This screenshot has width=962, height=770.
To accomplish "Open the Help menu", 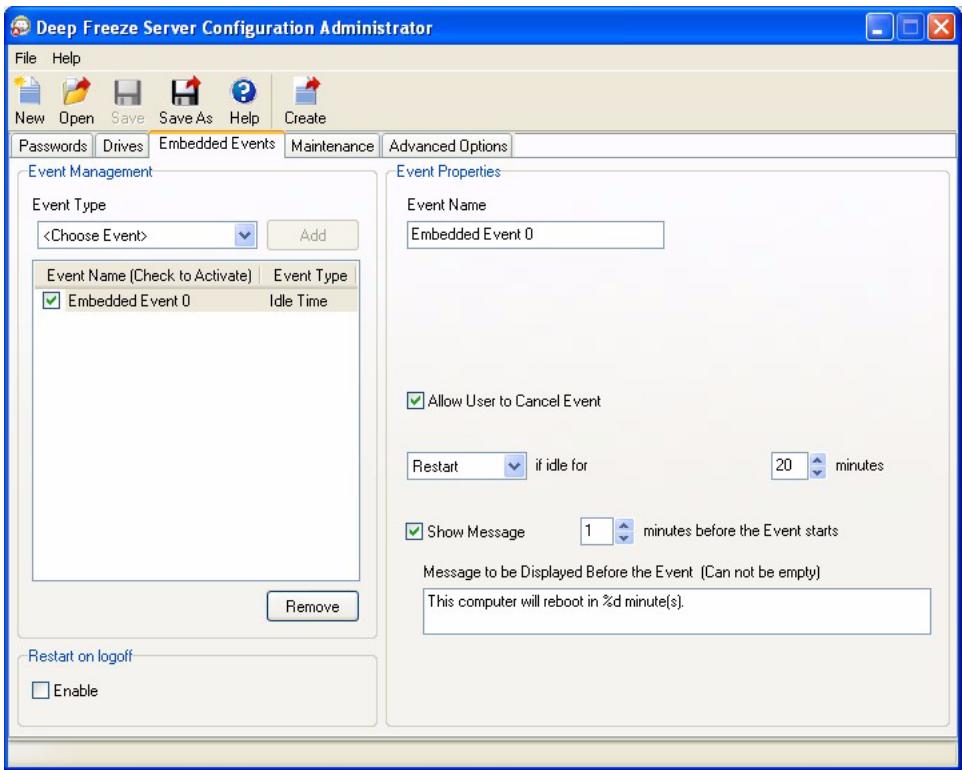I will pyautogui.click(x=66, y=58).
